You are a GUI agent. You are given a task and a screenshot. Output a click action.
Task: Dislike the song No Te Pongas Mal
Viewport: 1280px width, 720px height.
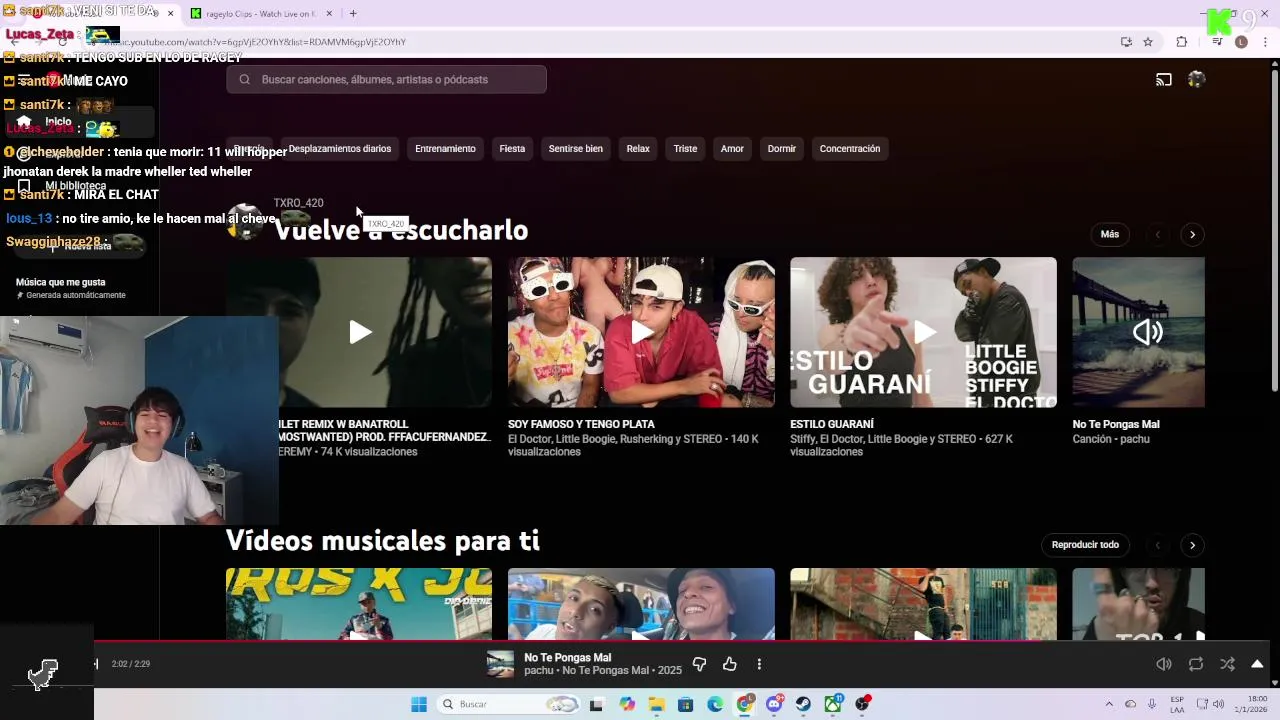coord(699,664)
